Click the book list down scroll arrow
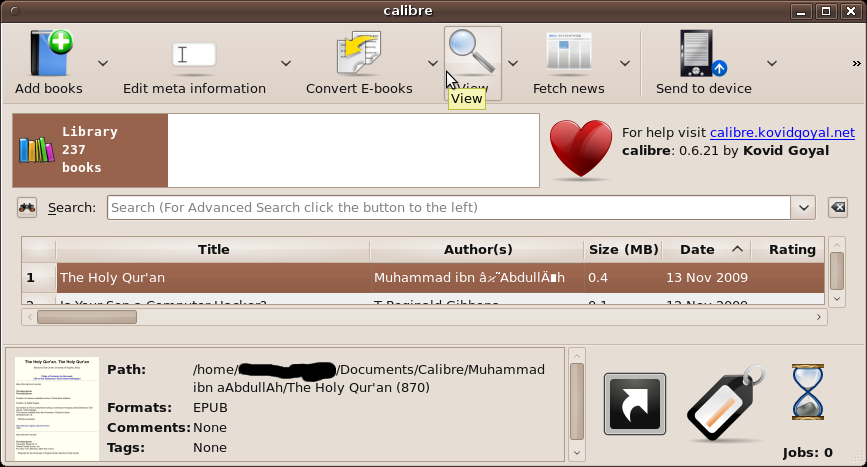 pos(837,299)
